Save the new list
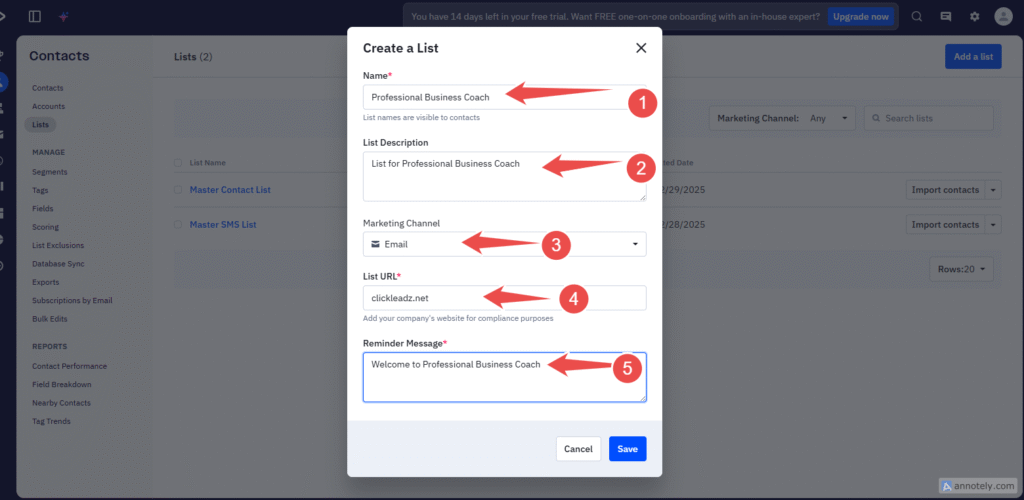 click(627, 449)
